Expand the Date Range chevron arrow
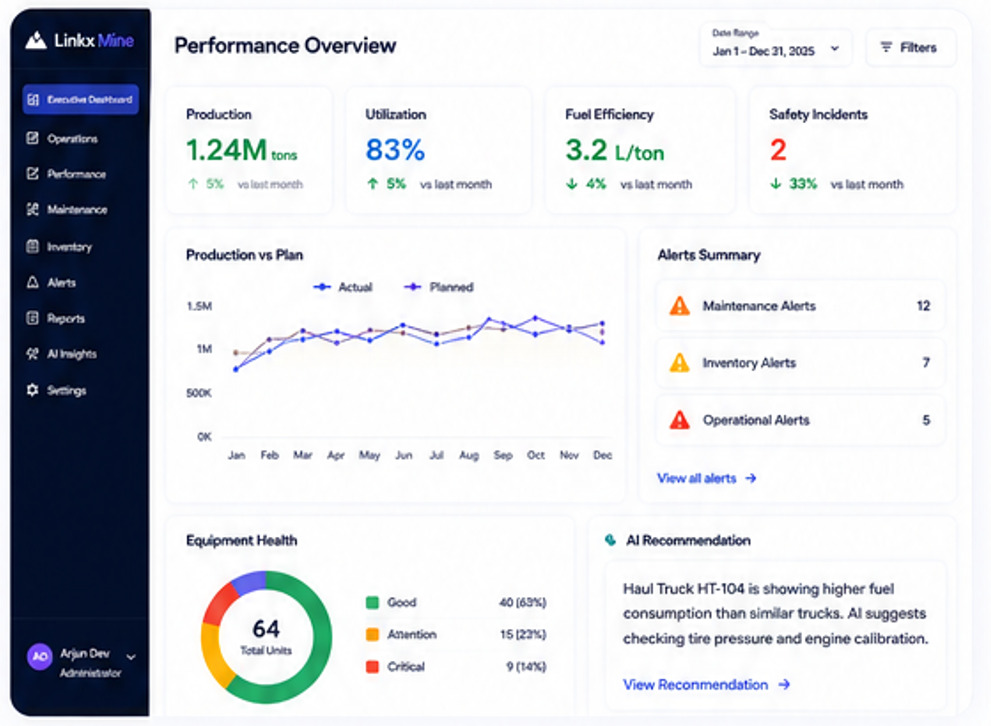991x726 pixels. (x=835, y=48)
